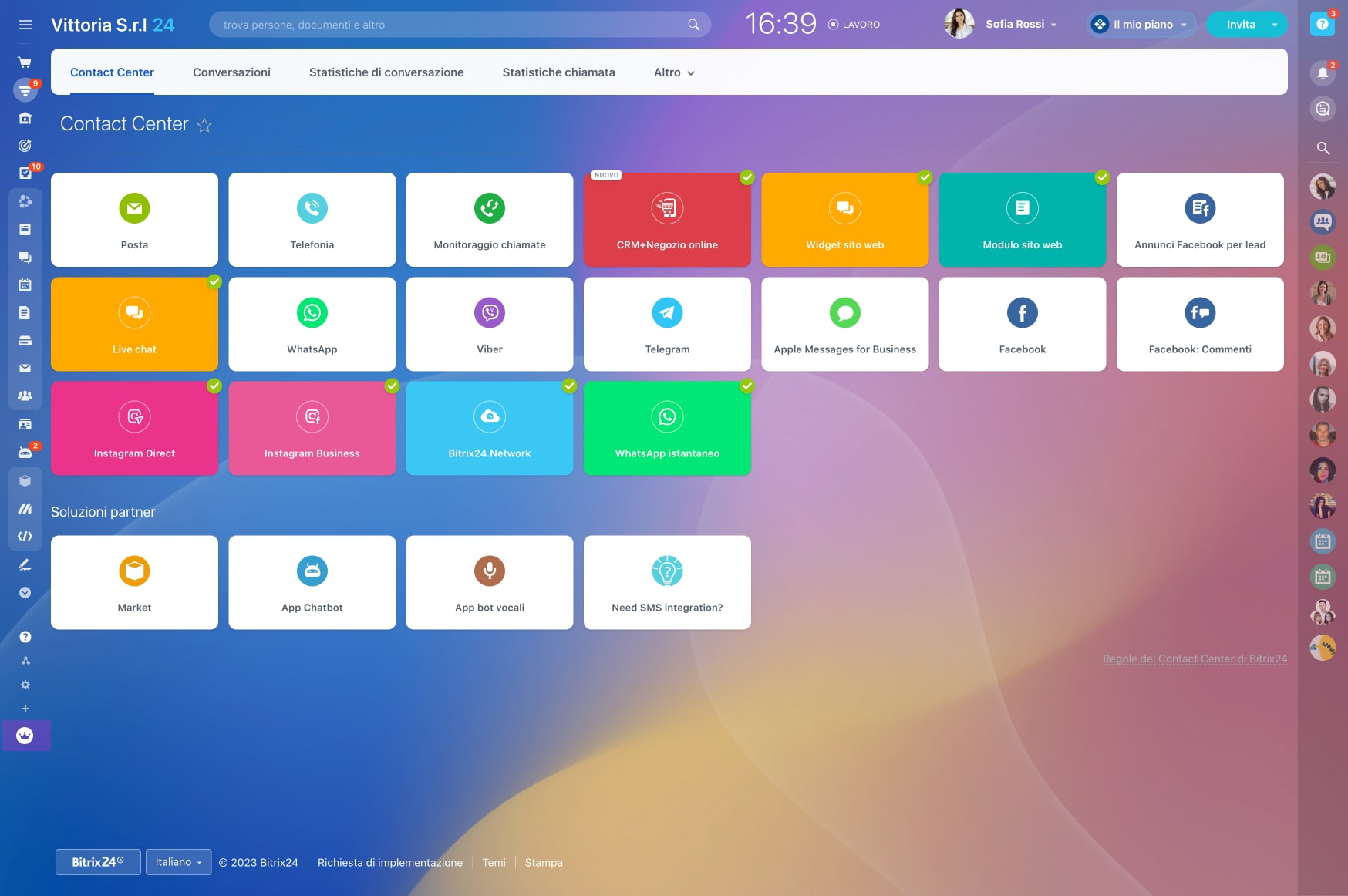Open WhatsApp istantaneo channel icon
The height and width of the screenshot is (896, 1348).
(667, 416)
